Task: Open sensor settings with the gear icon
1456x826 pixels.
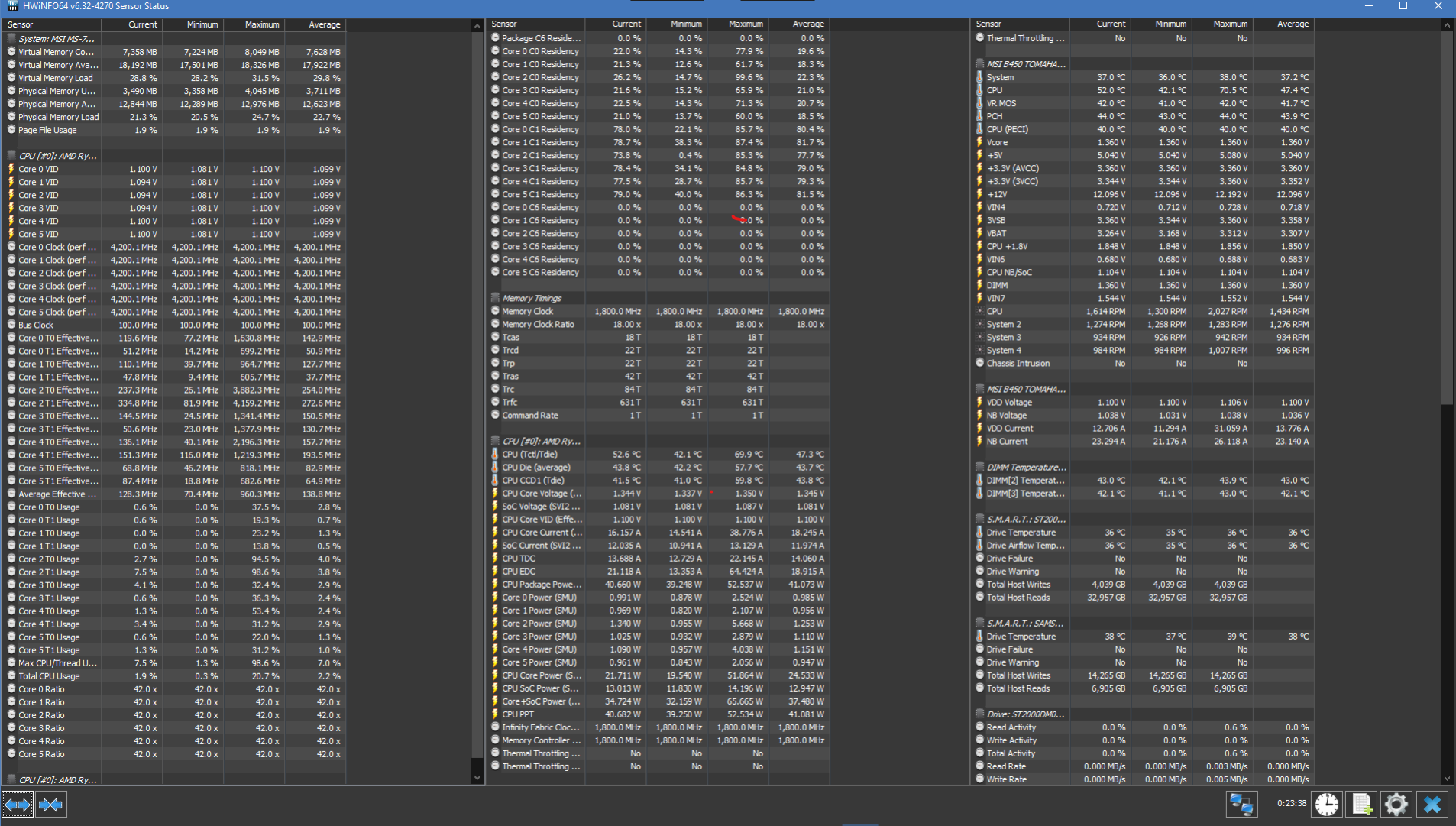Action: pos(1396,804)
